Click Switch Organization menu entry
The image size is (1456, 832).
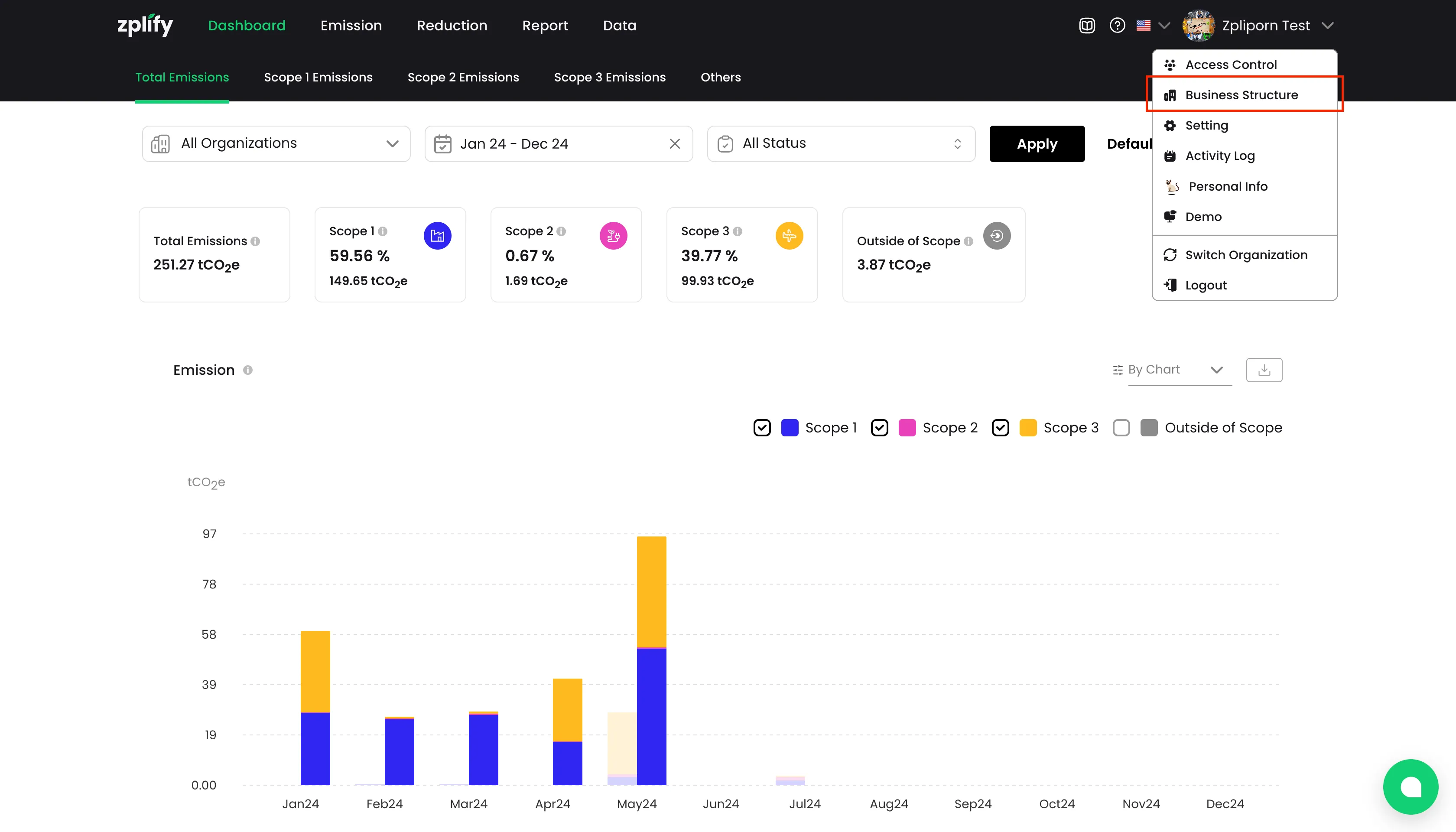tap(1246, 255)
